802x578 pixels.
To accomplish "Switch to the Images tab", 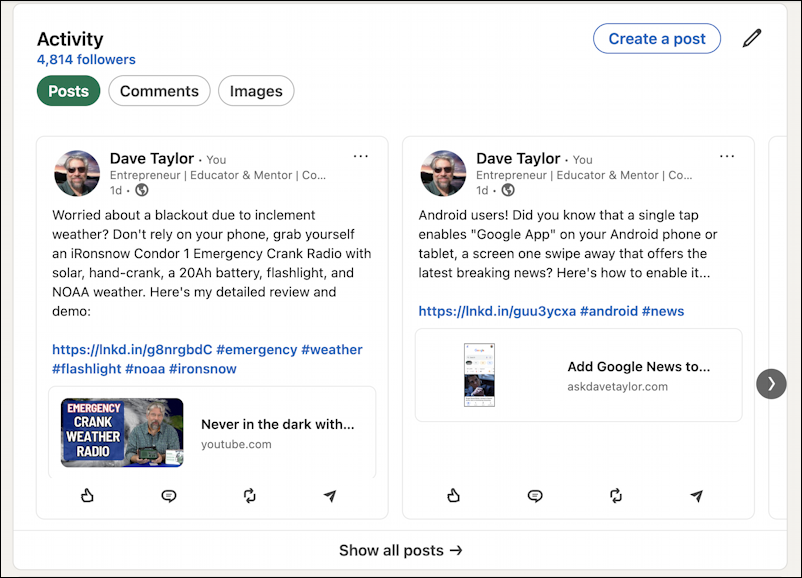I will tap(256, 91).
